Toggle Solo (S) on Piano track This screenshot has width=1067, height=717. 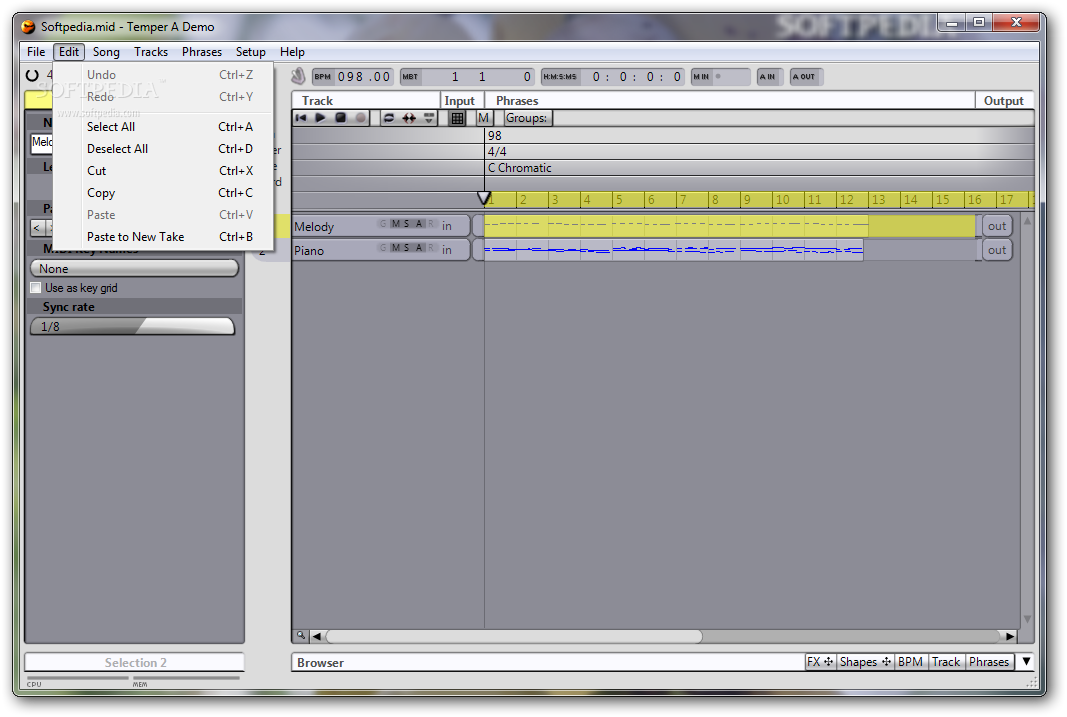tap(406, 248)
